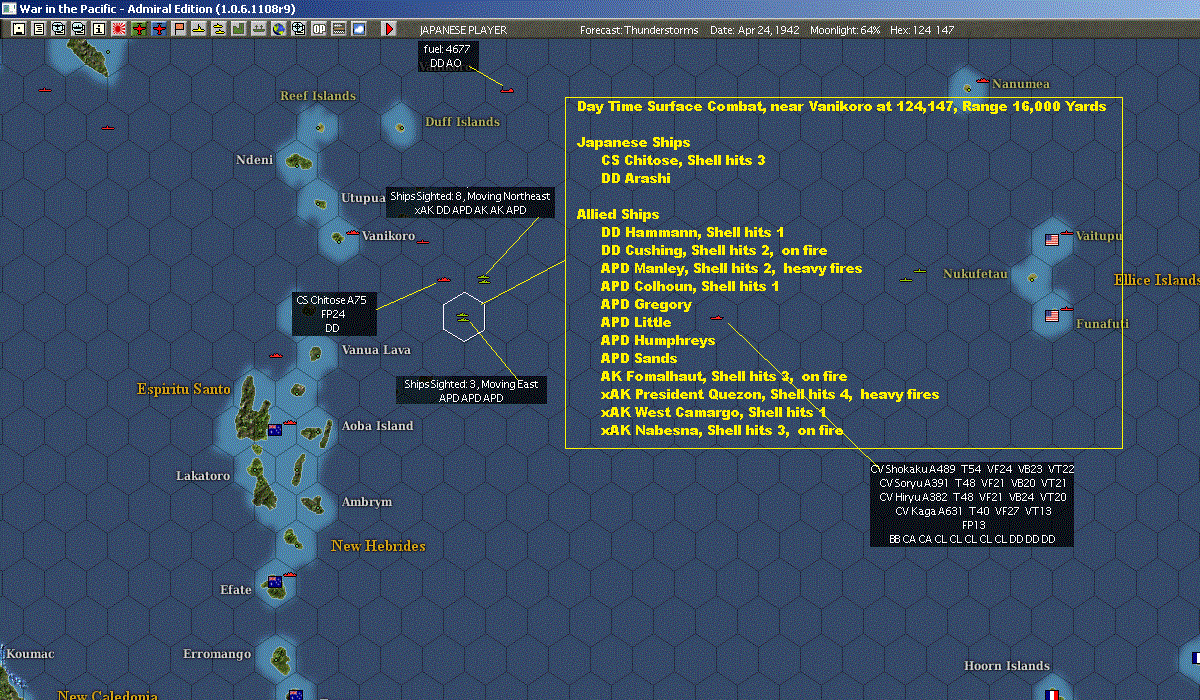The width and height of the screenshot is (1200, 700).
Task: Click the Day Time Surface Combat header
Action: click(842, 106)
